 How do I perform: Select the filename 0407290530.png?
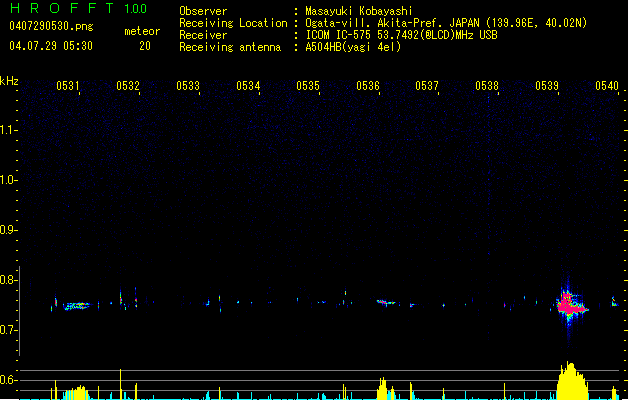click(51, 27)
